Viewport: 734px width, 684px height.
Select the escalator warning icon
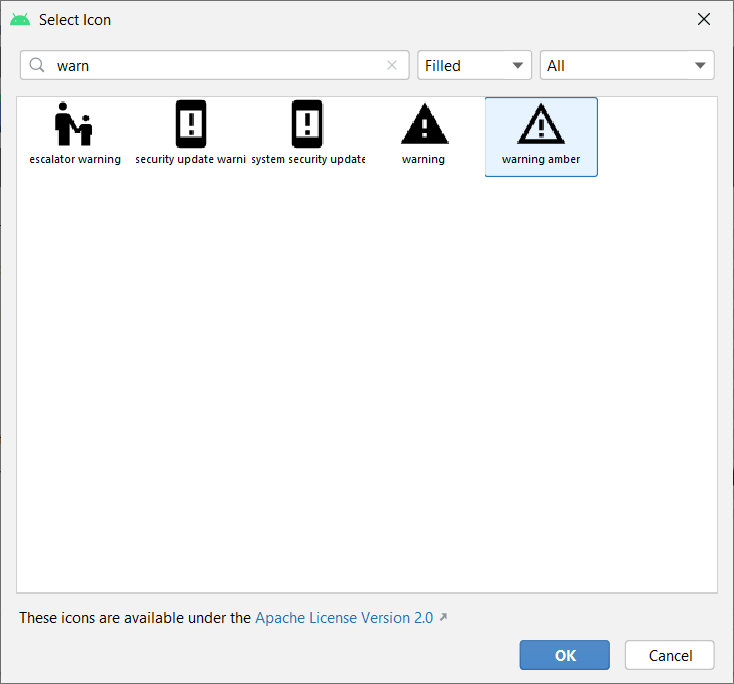point(74,124)
